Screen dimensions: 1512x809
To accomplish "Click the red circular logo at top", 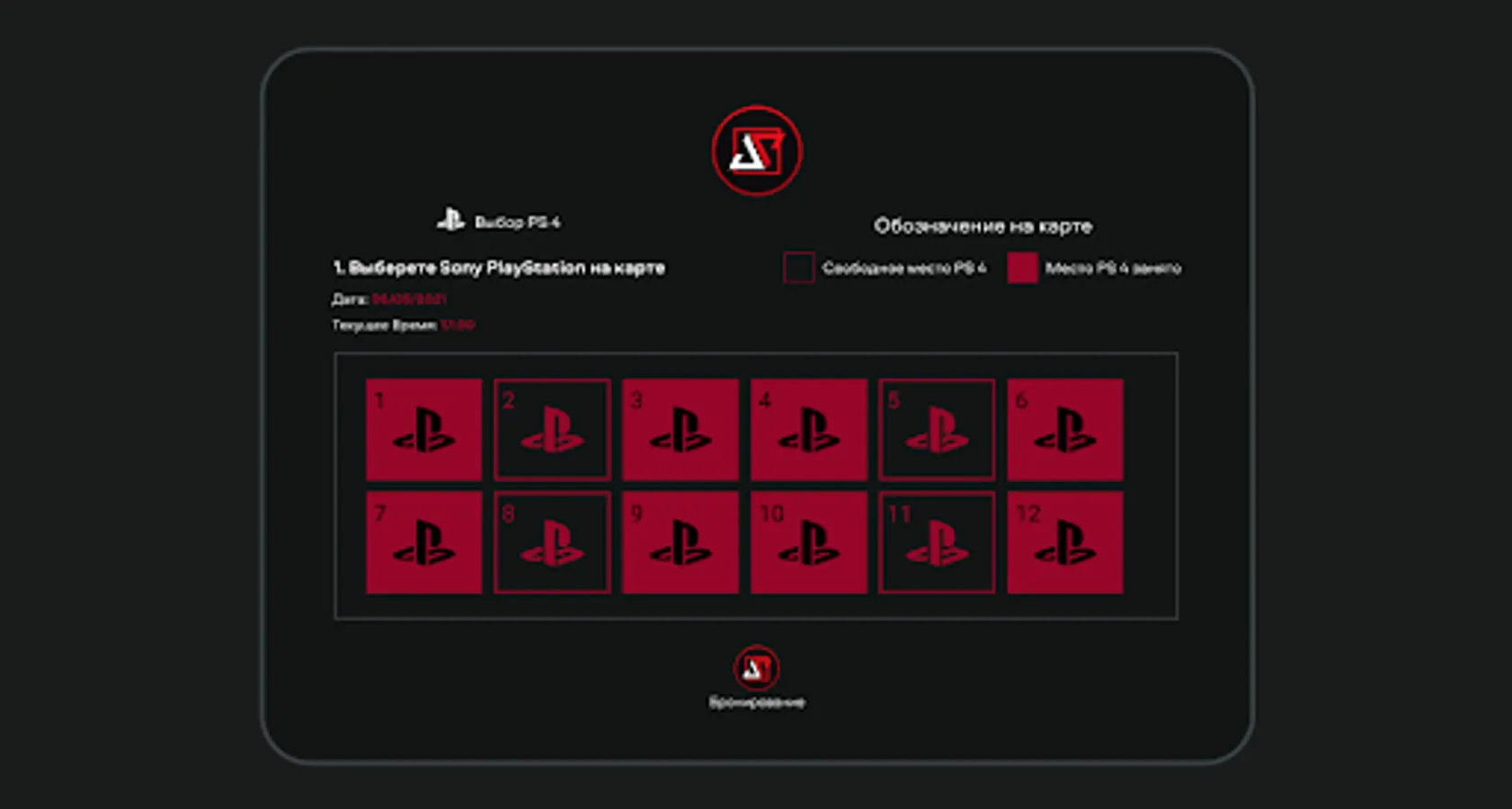I will [x=757, y=151].
